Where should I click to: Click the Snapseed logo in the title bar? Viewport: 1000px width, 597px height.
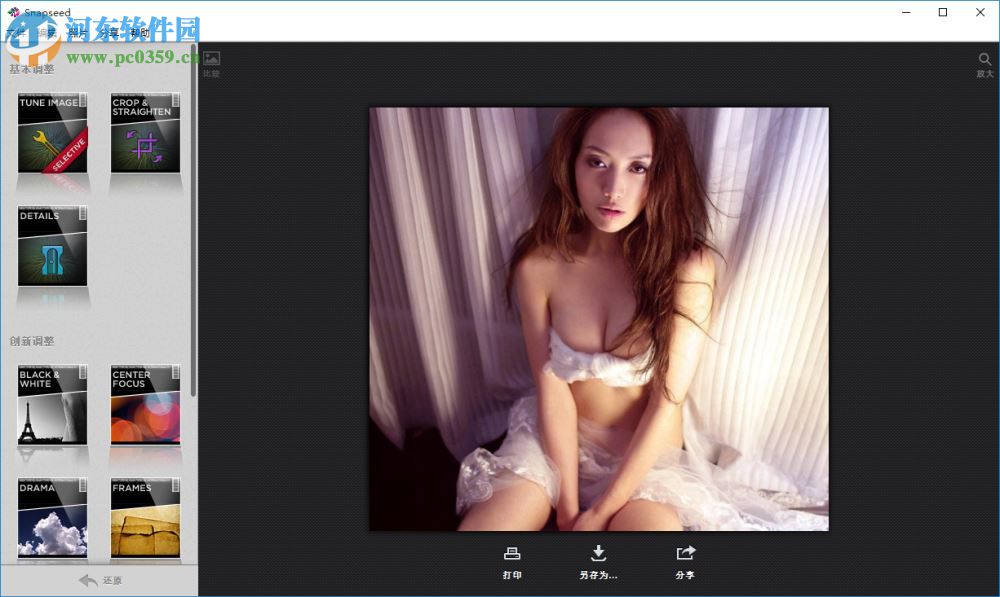click(12, 12)
